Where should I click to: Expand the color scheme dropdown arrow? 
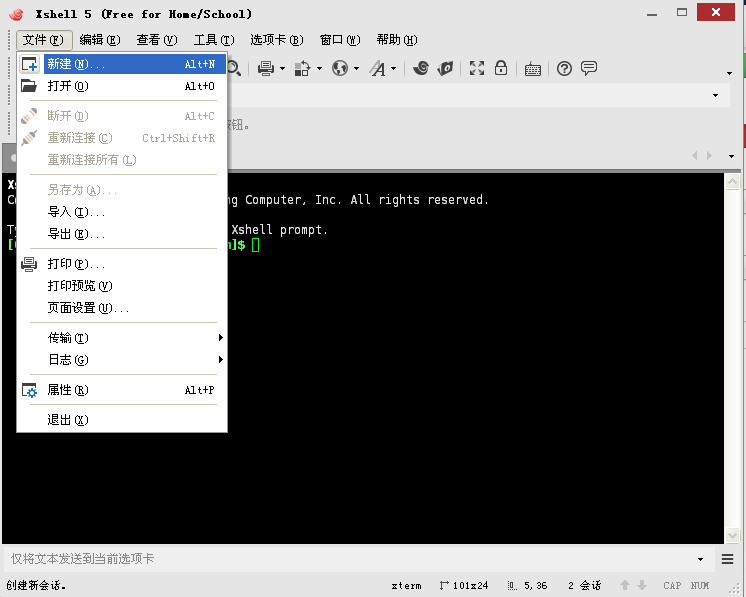[319, 69]
